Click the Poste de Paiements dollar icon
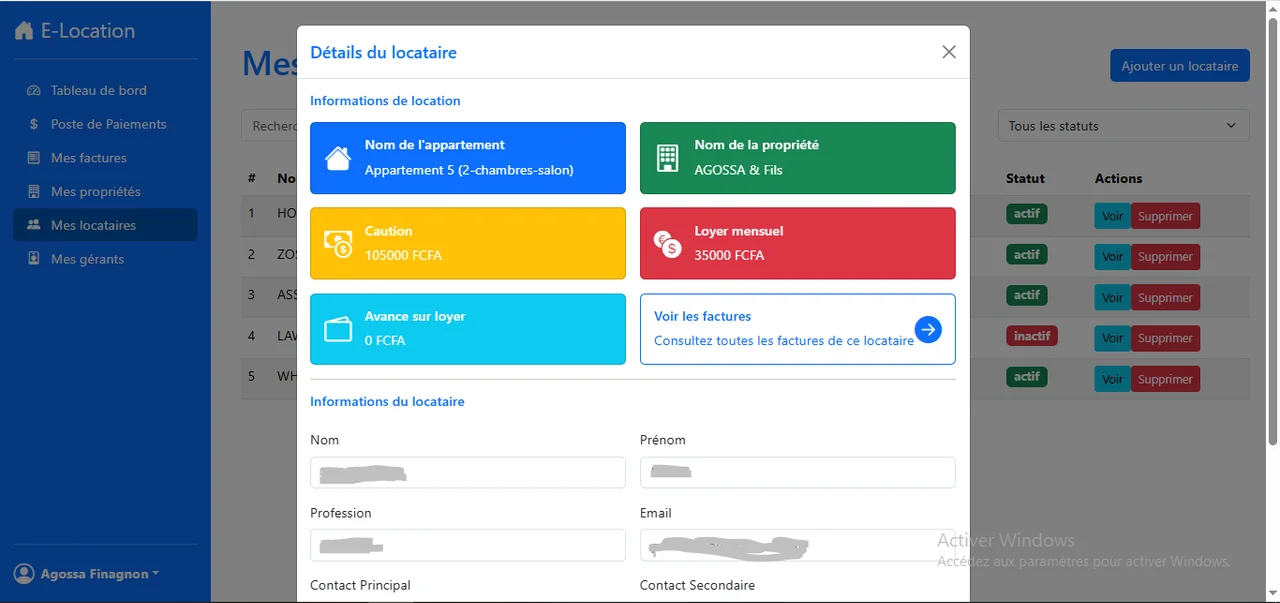Screen dimensions: 1280x603 [x=33, y=124]
